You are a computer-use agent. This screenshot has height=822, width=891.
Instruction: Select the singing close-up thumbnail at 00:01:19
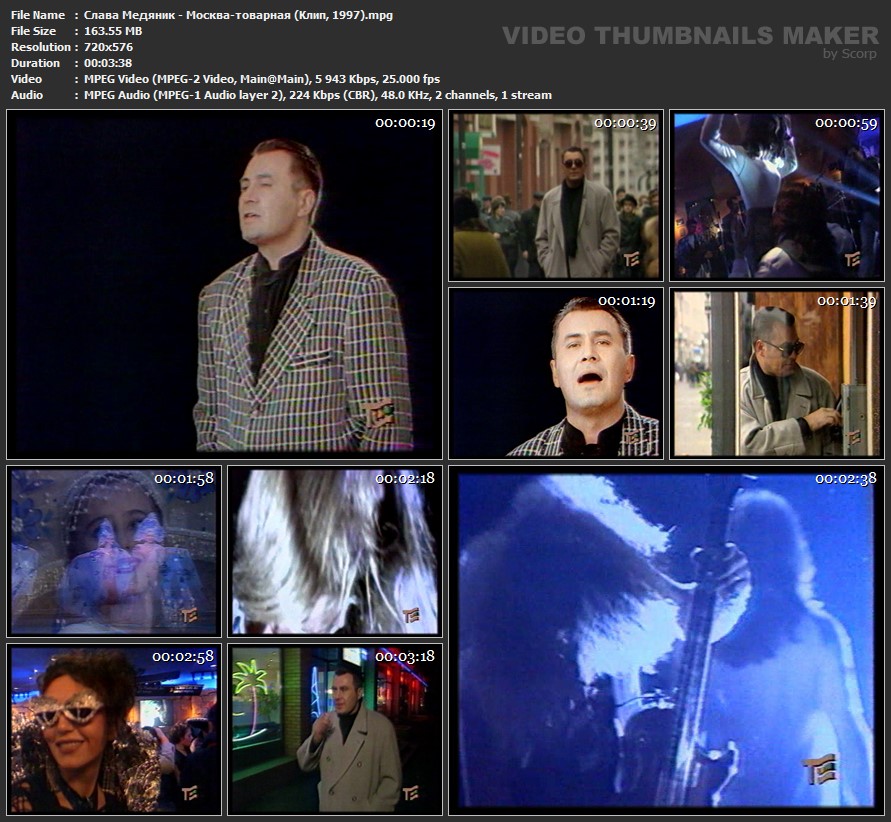coord(555,373)
